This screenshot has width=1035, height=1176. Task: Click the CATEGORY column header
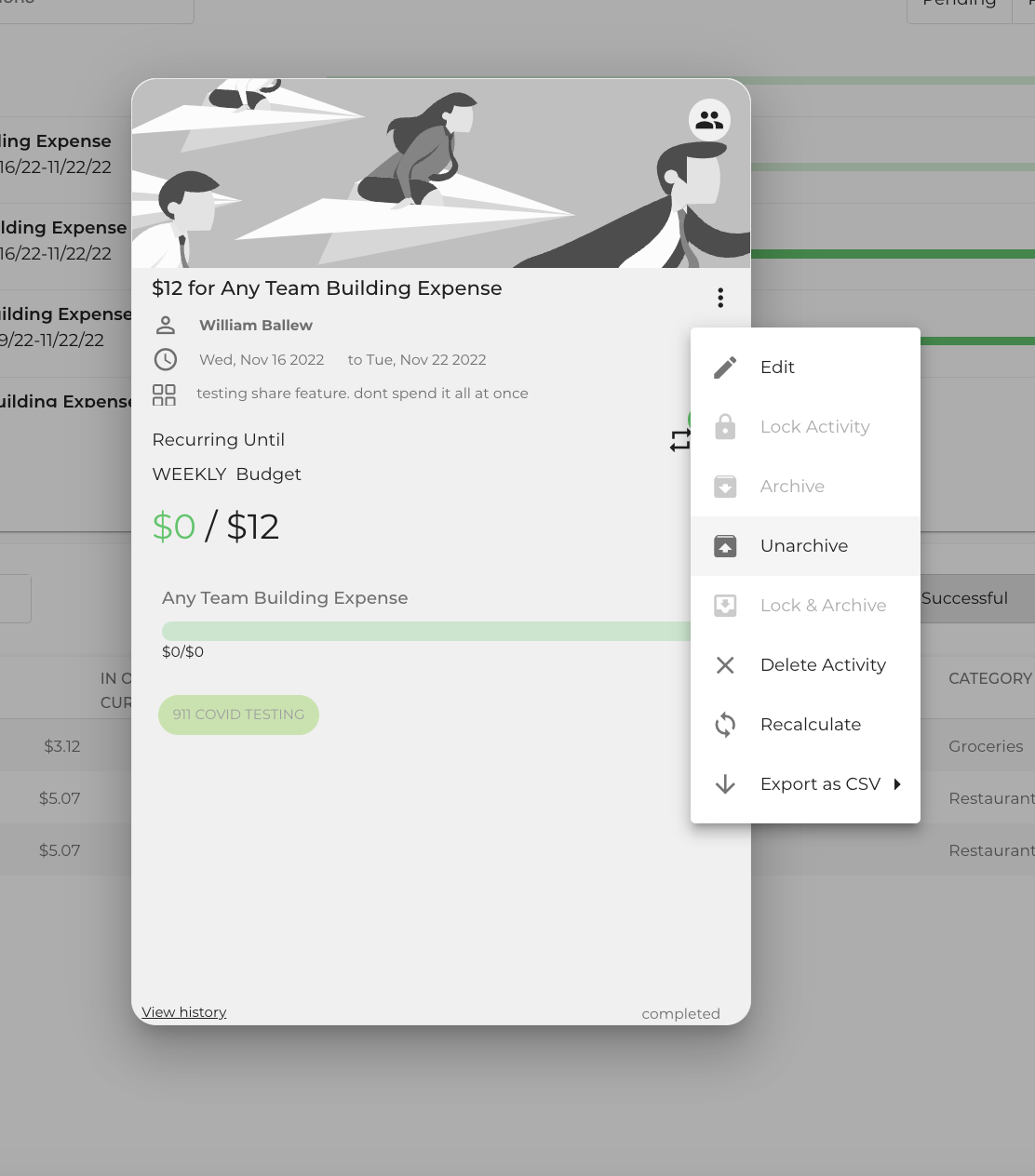(990, 678)
